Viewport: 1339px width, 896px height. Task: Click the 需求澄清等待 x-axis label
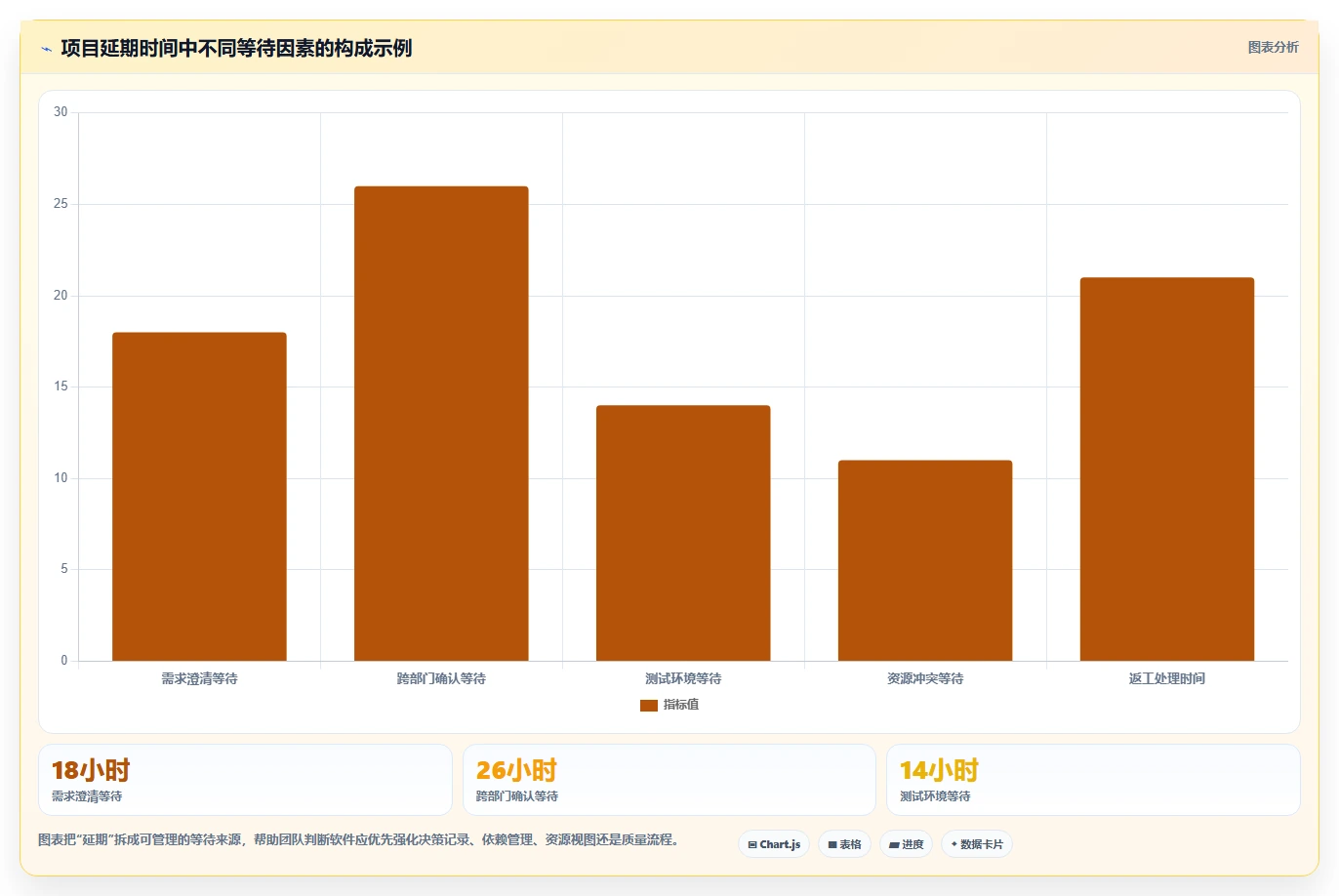click(199, 678)
